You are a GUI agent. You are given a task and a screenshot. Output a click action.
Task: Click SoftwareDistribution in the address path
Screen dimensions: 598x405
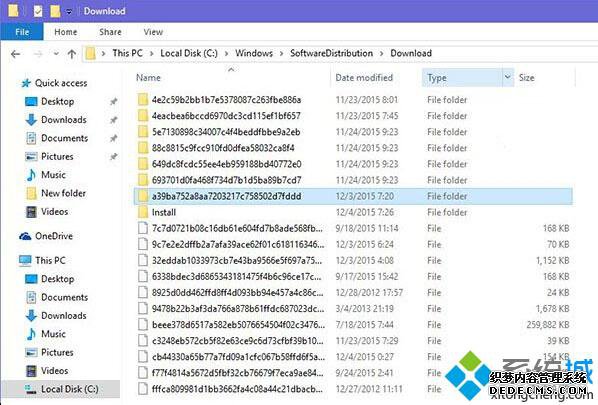[331, 53]
